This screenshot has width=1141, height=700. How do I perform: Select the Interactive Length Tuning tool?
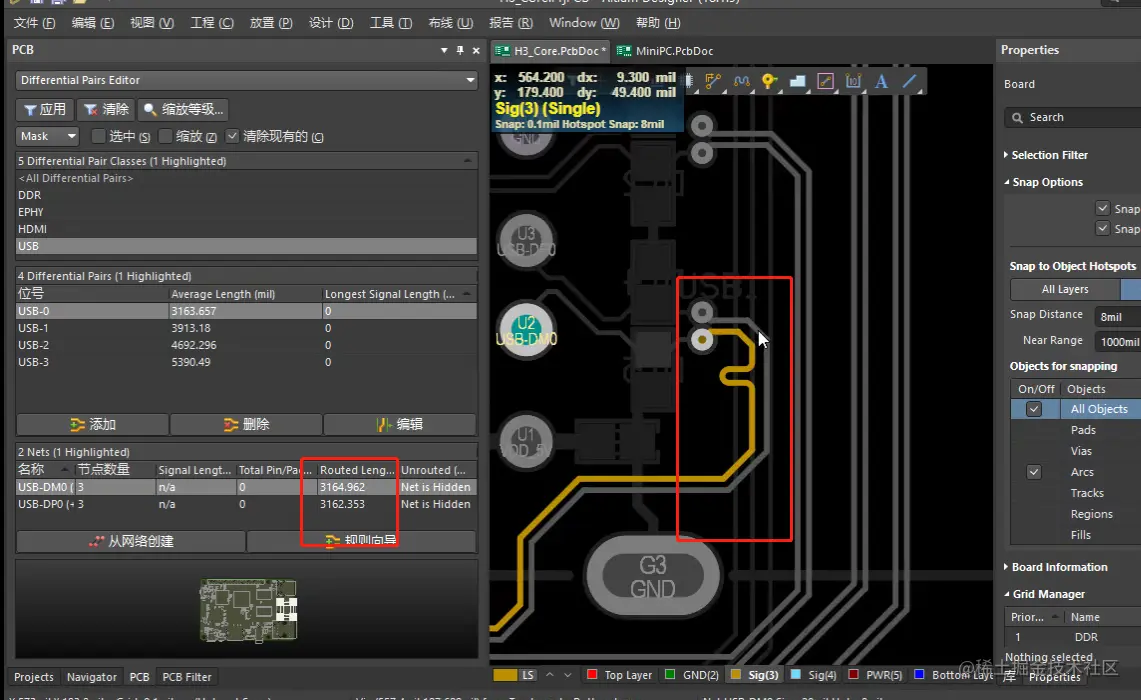tap(742, 81)
